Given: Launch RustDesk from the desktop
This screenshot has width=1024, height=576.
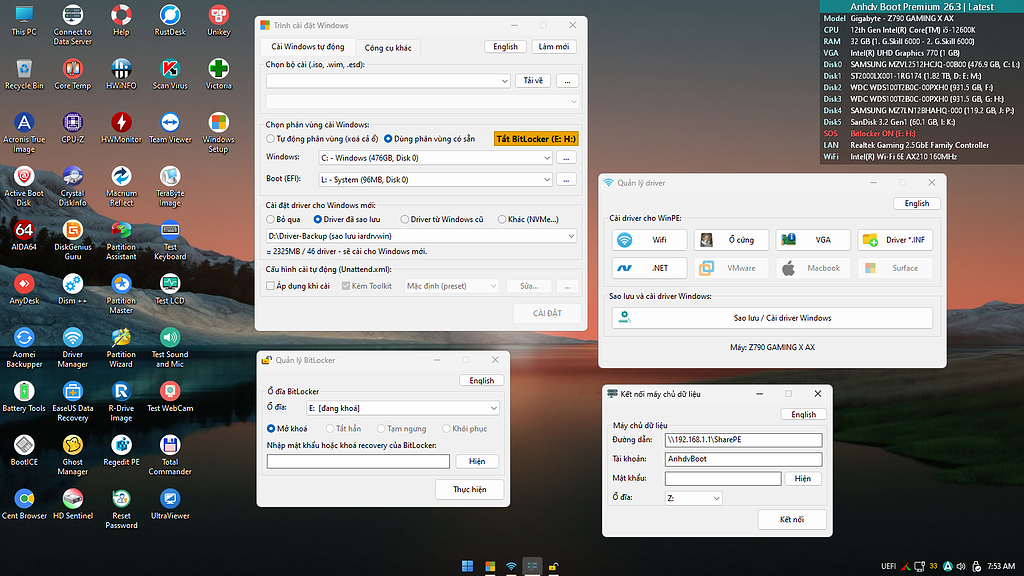Looking at the screenshot, I should (x=170, y=20).
